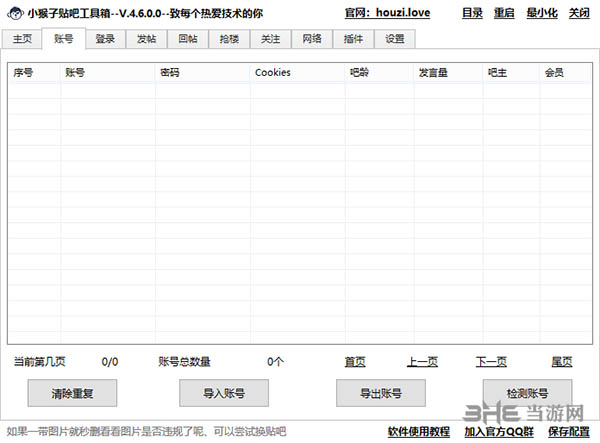
Task: Click 加入官方QQ群 link
Action: (x=499, y=432)
